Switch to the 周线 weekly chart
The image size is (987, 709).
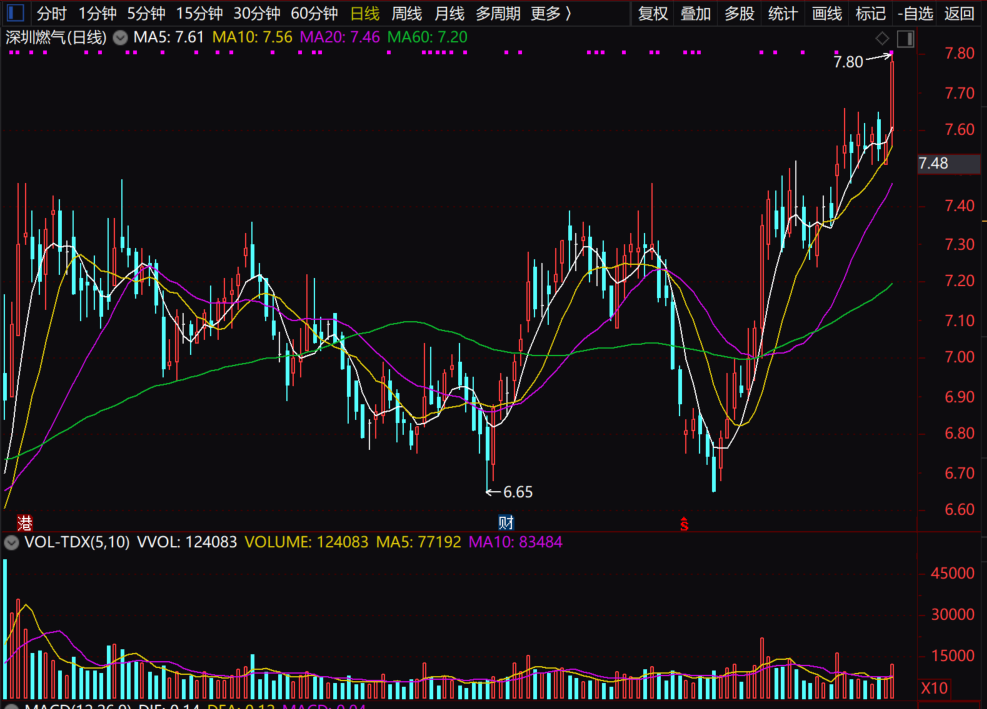(x=407, y=13)
